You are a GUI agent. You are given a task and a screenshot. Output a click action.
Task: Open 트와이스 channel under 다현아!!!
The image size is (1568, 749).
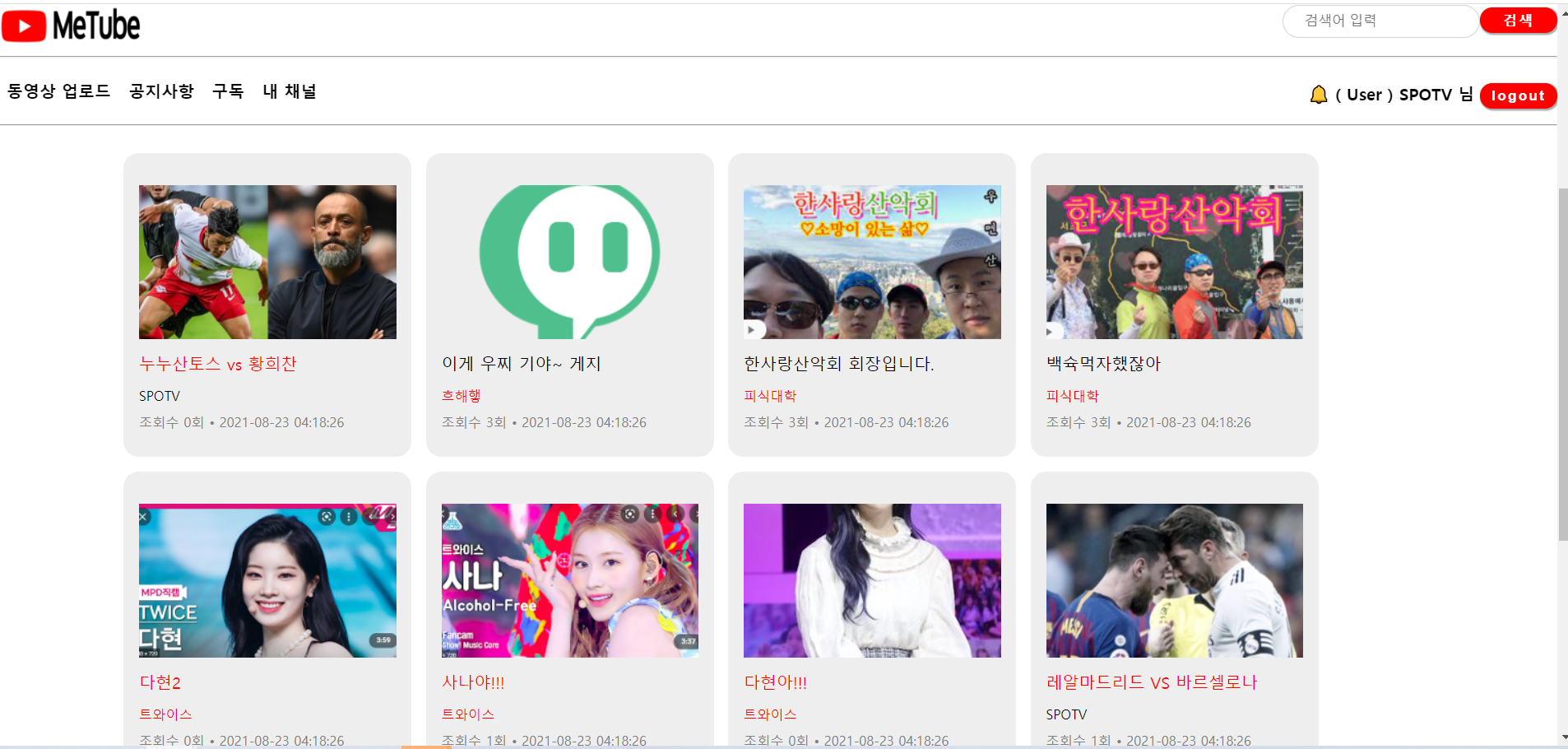pos(770,714)
